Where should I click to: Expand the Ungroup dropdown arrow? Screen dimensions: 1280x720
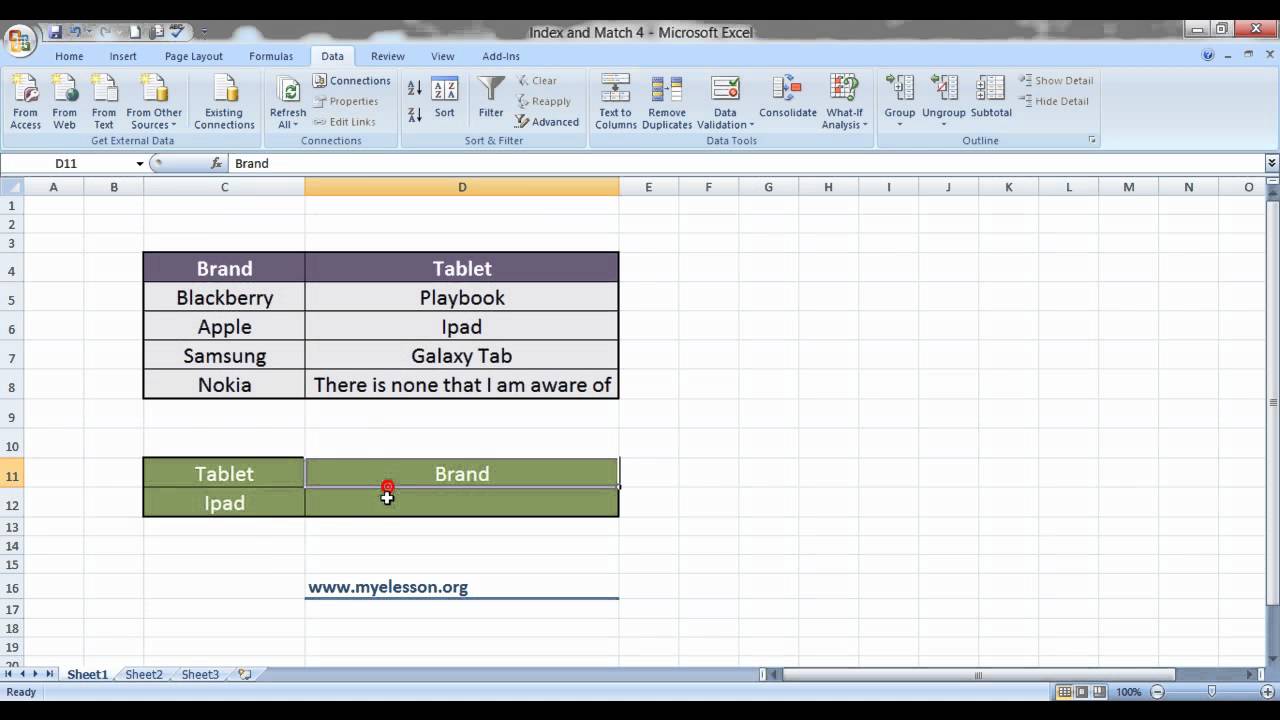point(944,125)
